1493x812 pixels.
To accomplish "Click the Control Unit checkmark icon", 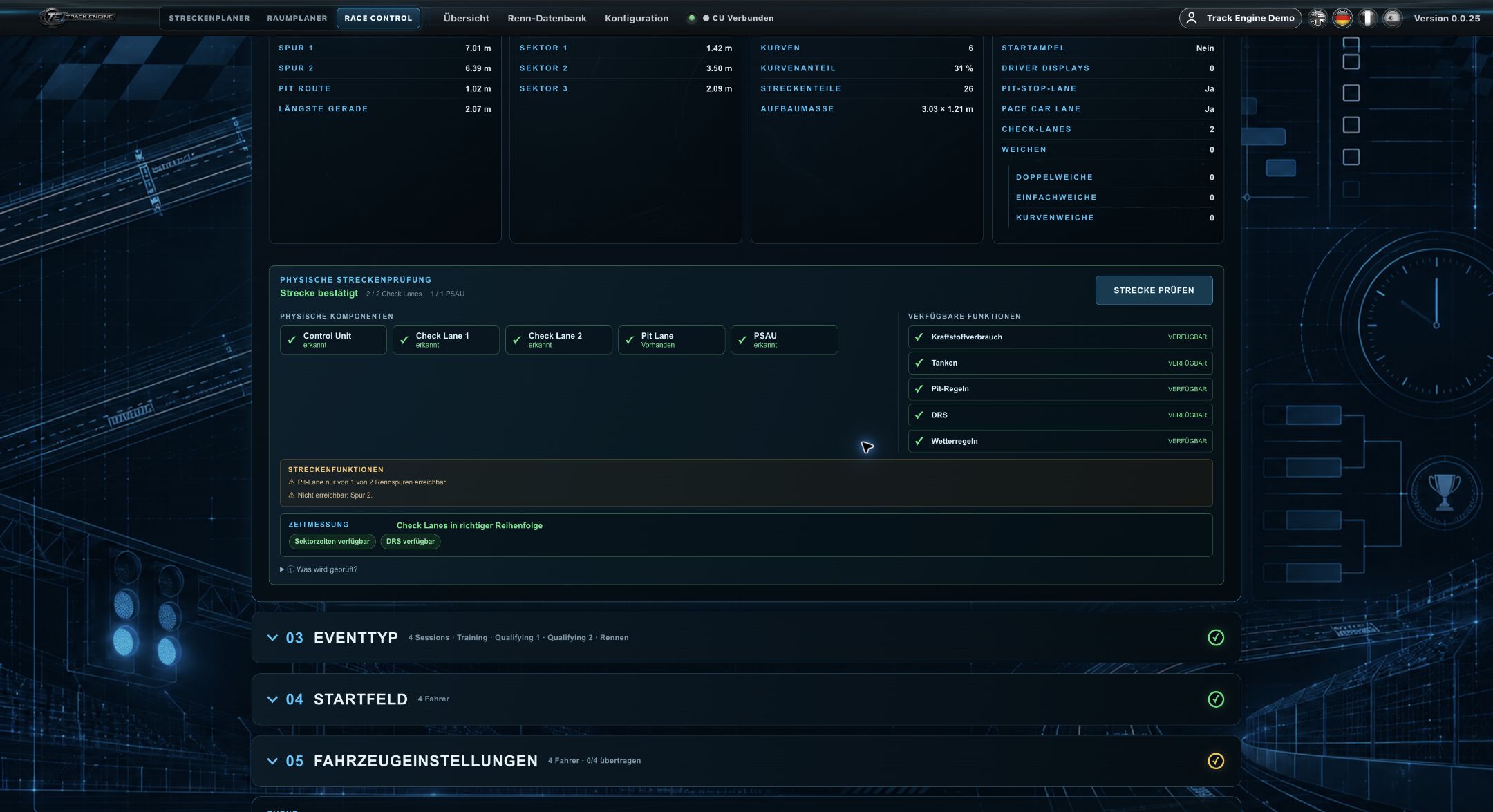I will click(292, 340).
